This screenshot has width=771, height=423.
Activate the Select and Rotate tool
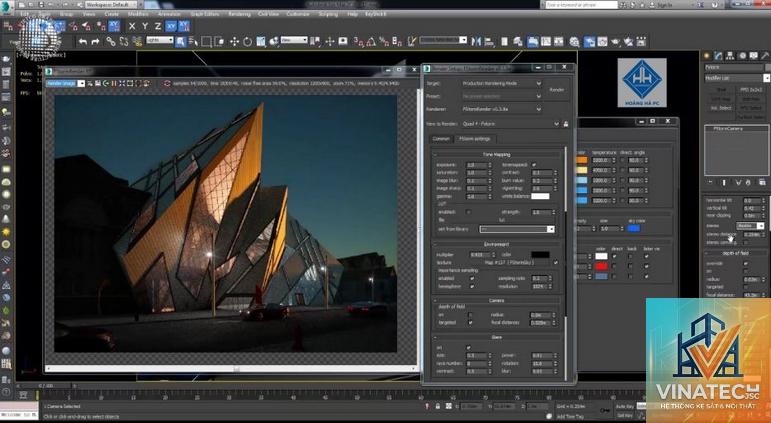247,42
